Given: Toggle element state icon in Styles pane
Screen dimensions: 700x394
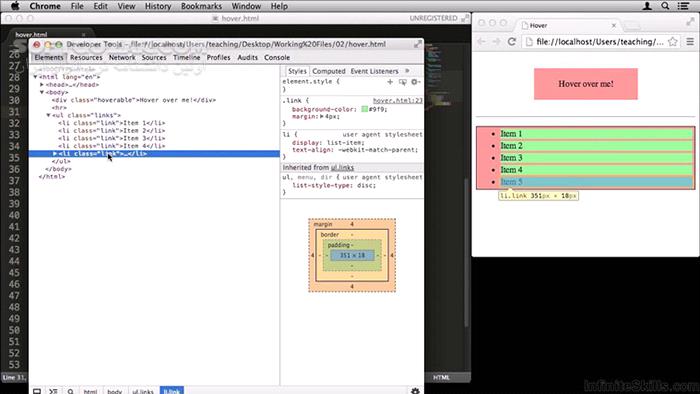Looking at the screenshot, I should 402,82.
